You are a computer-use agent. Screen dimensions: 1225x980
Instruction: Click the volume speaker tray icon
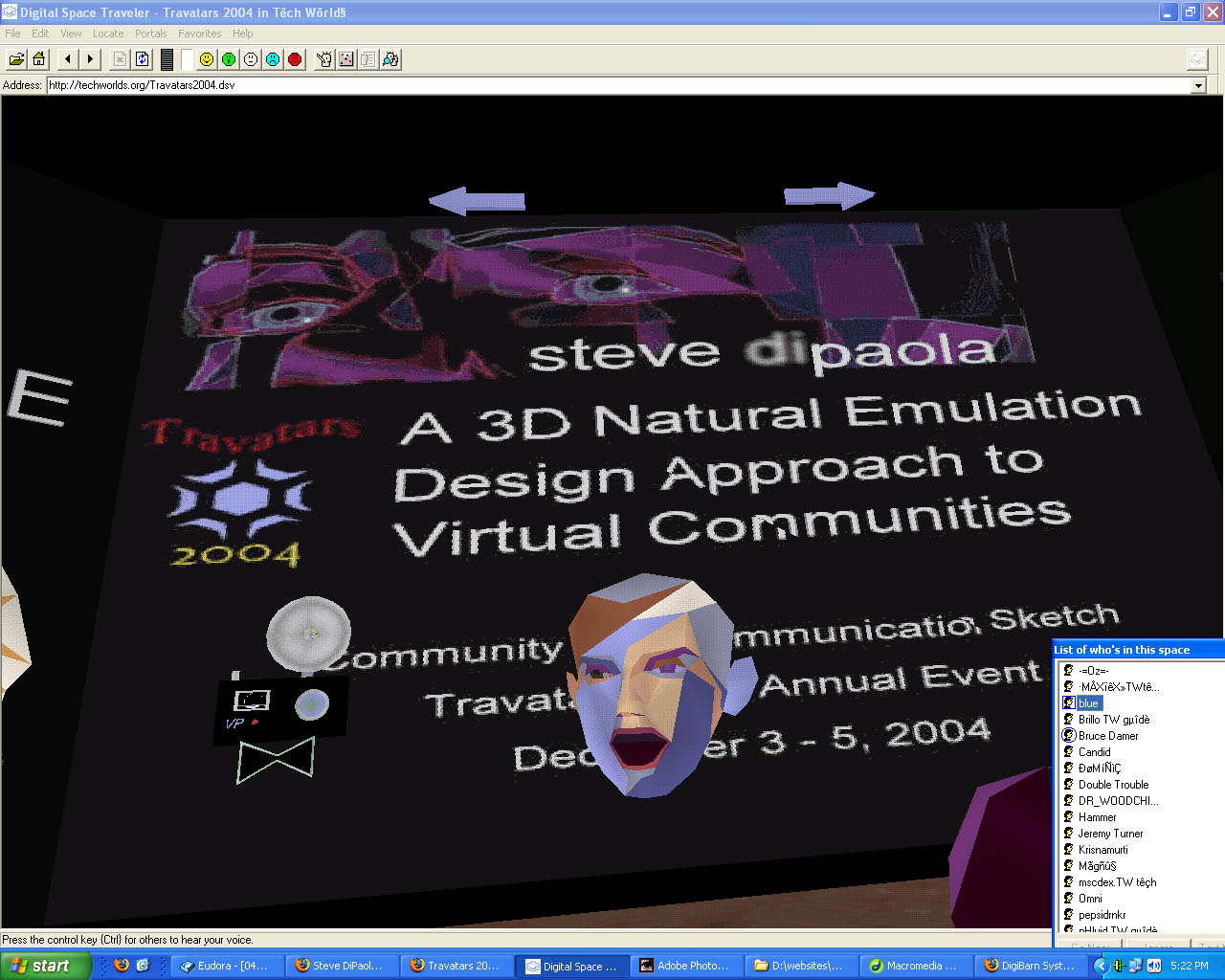click(x=1154, y=967)
